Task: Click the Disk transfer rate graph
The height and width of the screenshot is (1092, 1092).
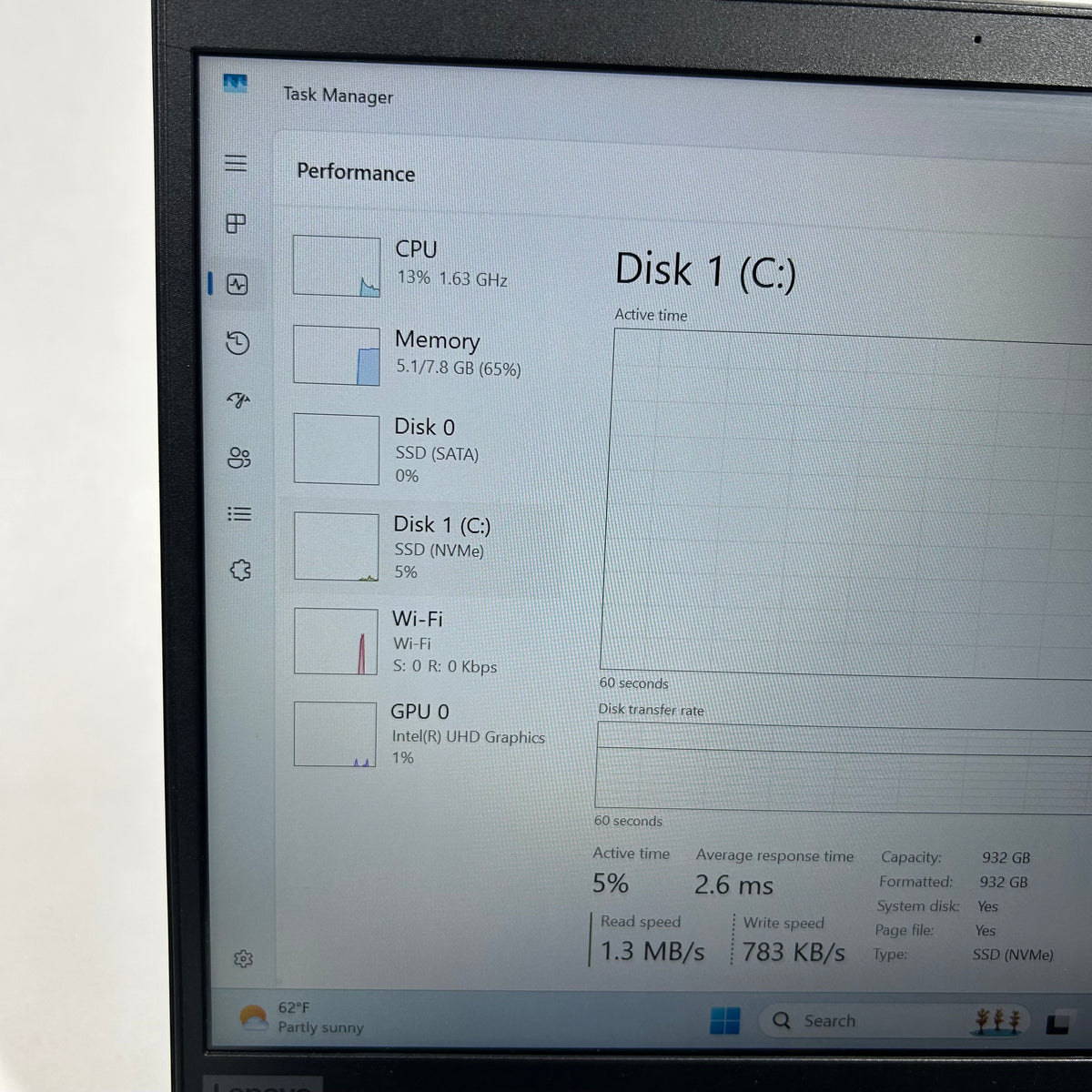Action: (x=844, y=766)
